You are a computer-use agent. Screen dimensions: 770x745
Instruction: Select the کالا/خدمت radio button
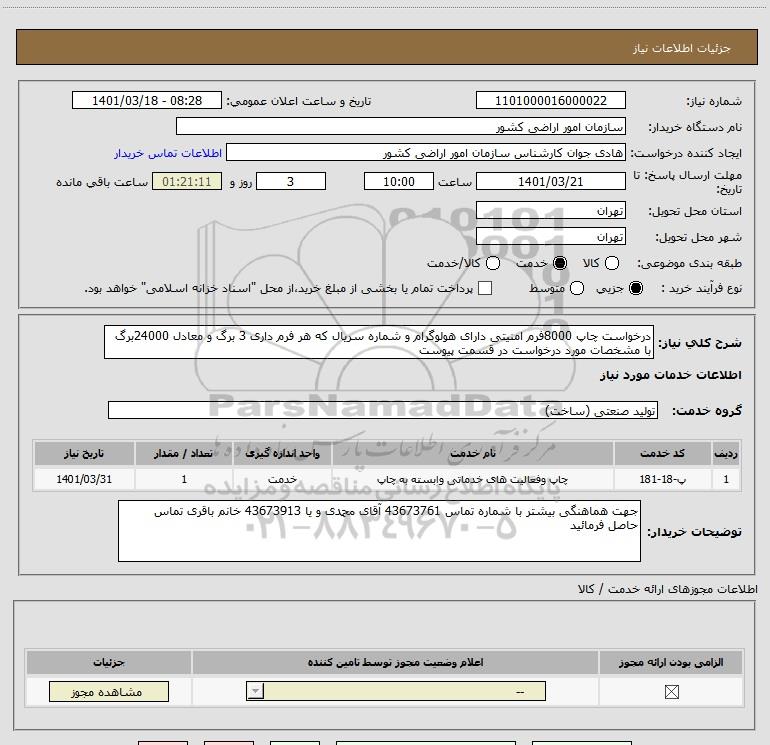493,263
